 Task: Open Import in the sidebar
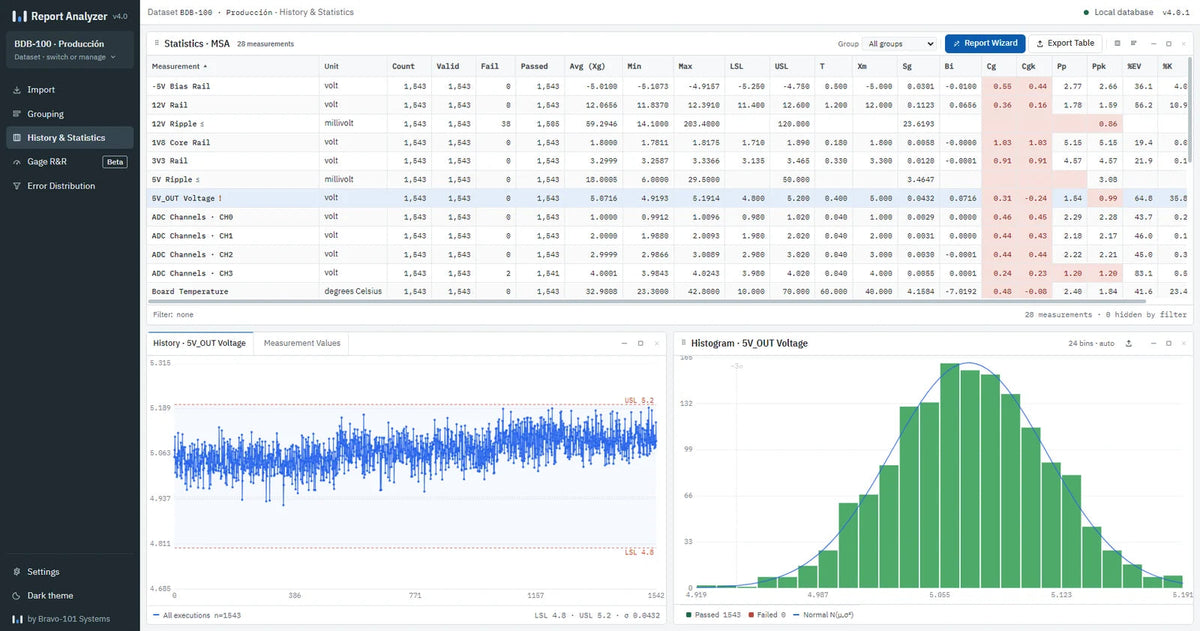(x=69, y=90)
